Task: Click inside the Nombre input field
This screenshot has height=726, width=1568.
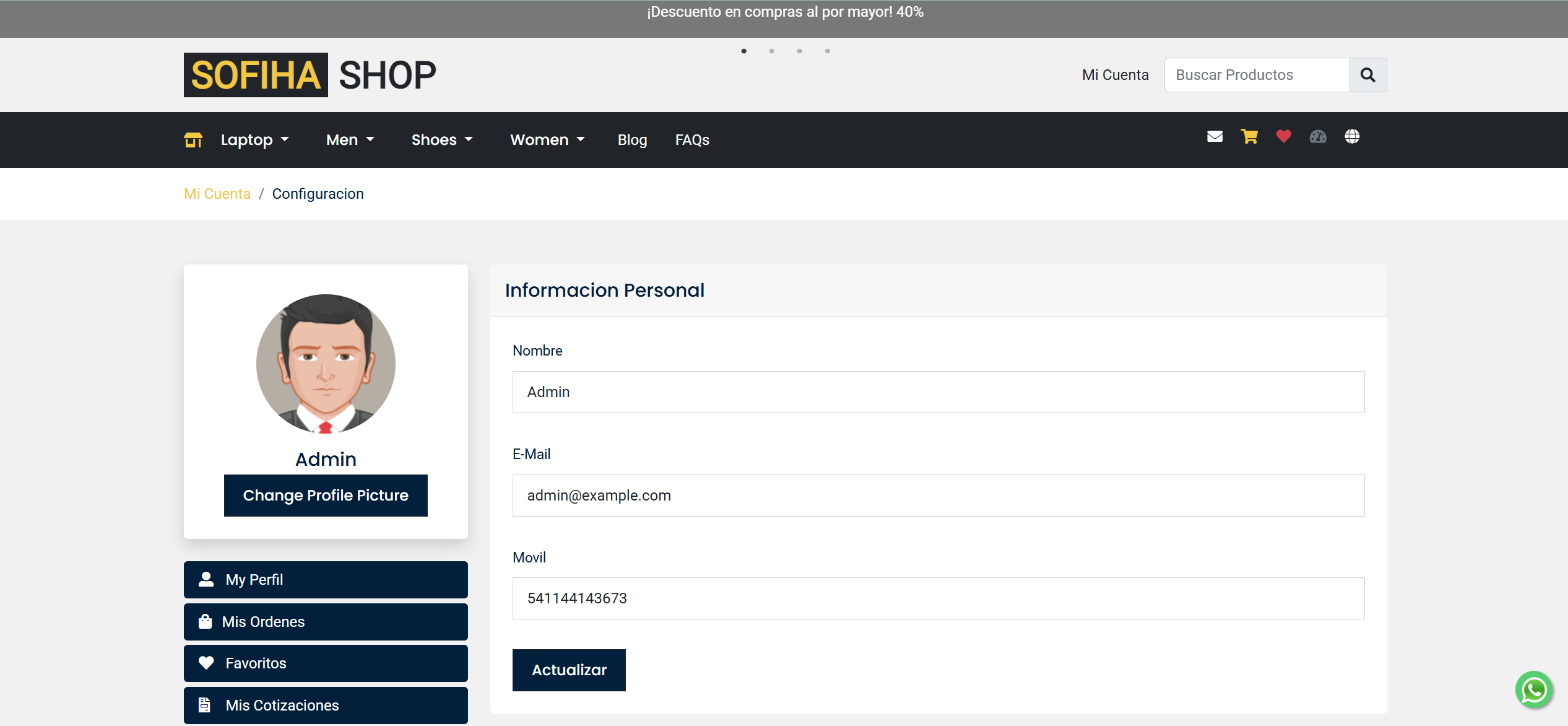Action: pos(938,391)
